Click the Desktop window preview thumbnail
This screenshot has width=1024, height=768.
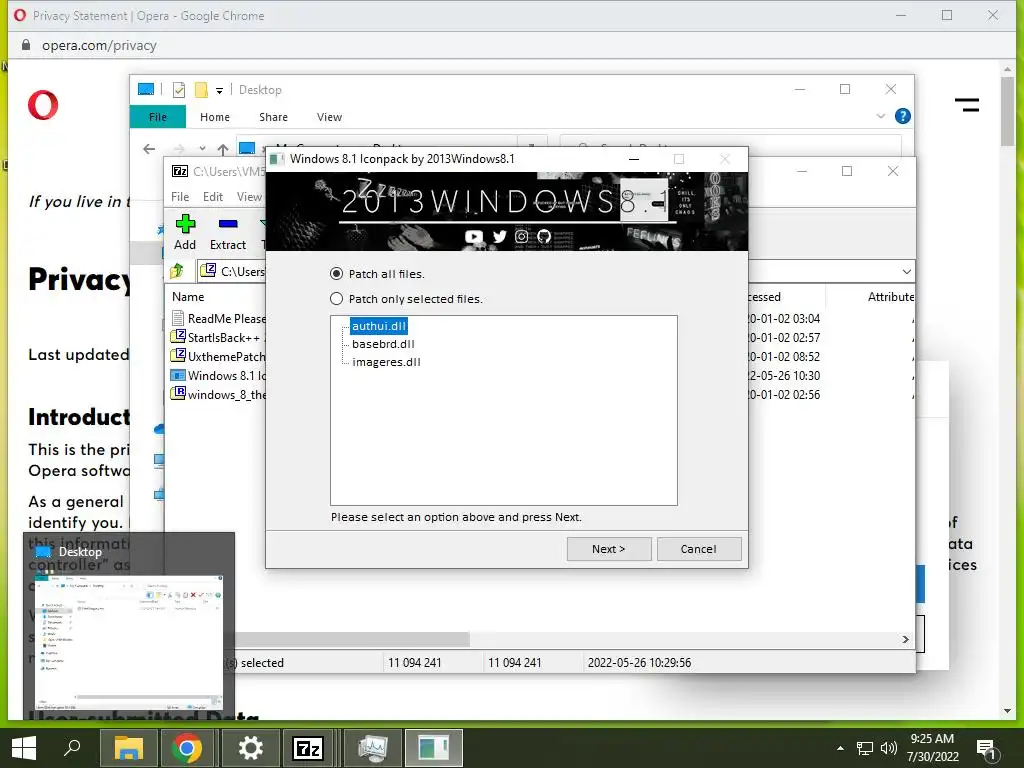129,643
